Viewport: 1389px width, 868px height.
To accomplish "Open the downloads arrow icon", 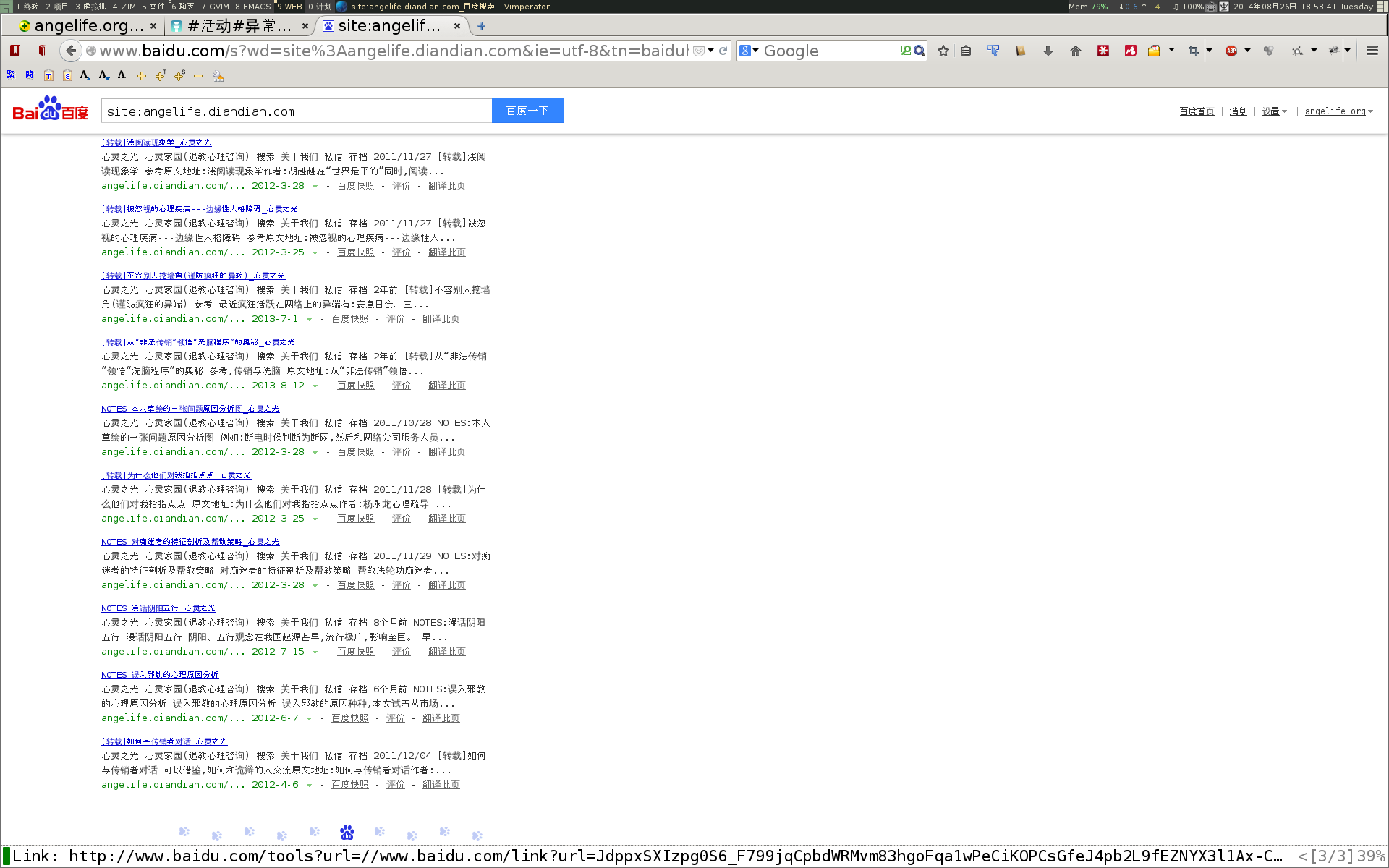I will click(x=1048, y=51).
